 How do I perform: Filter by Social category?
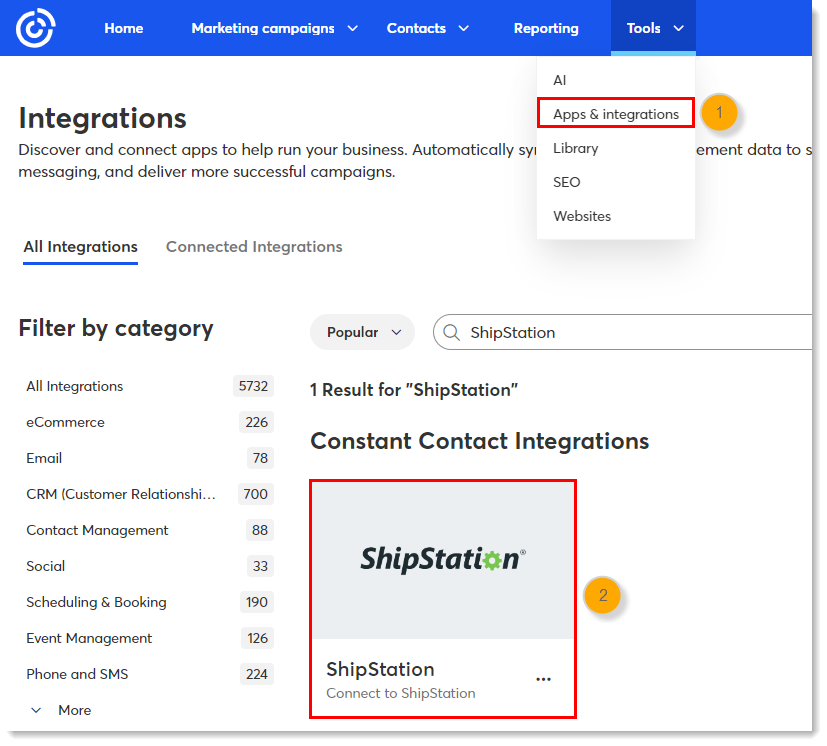[x=46, y=566]
